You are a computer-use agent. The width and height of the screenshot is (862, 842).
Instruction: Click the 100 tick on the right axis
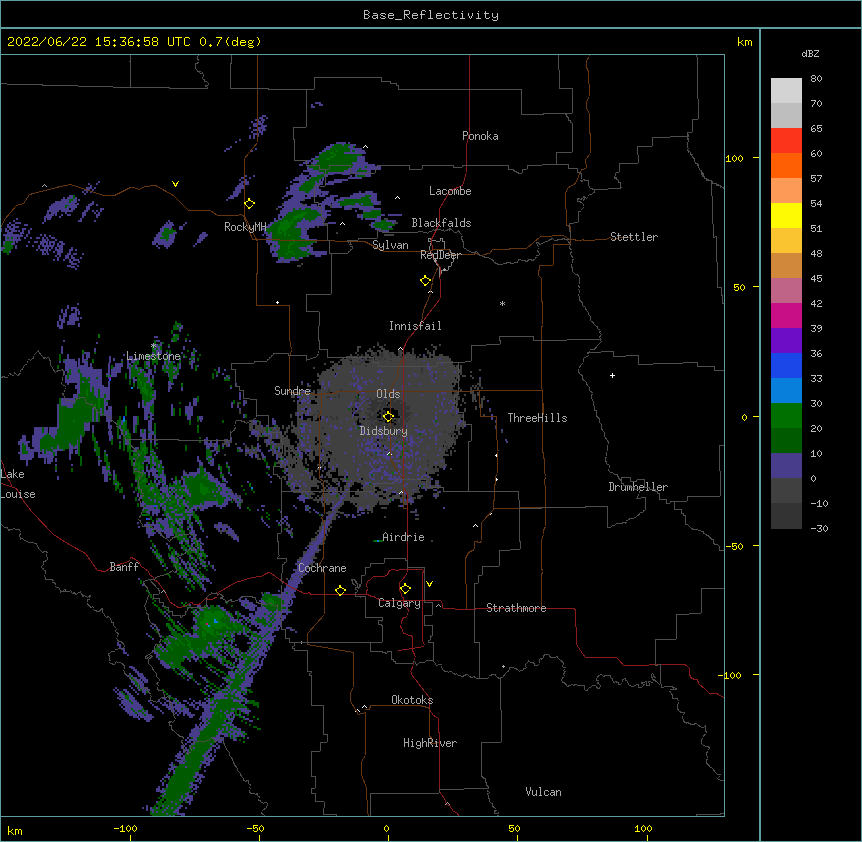734,158
